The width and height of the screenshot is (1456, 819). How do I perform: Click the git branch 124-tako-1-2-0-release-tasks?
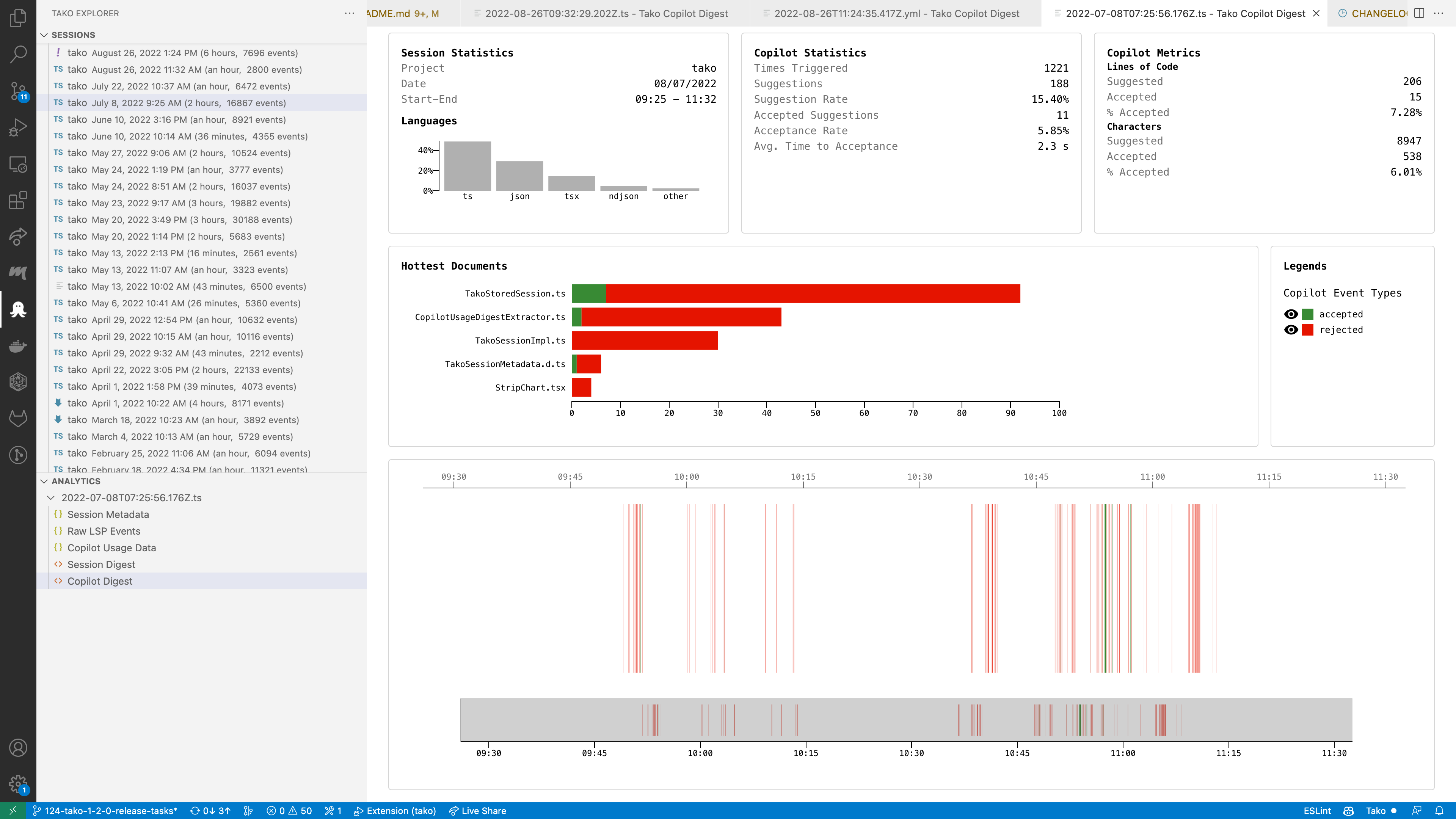[105, 811]
